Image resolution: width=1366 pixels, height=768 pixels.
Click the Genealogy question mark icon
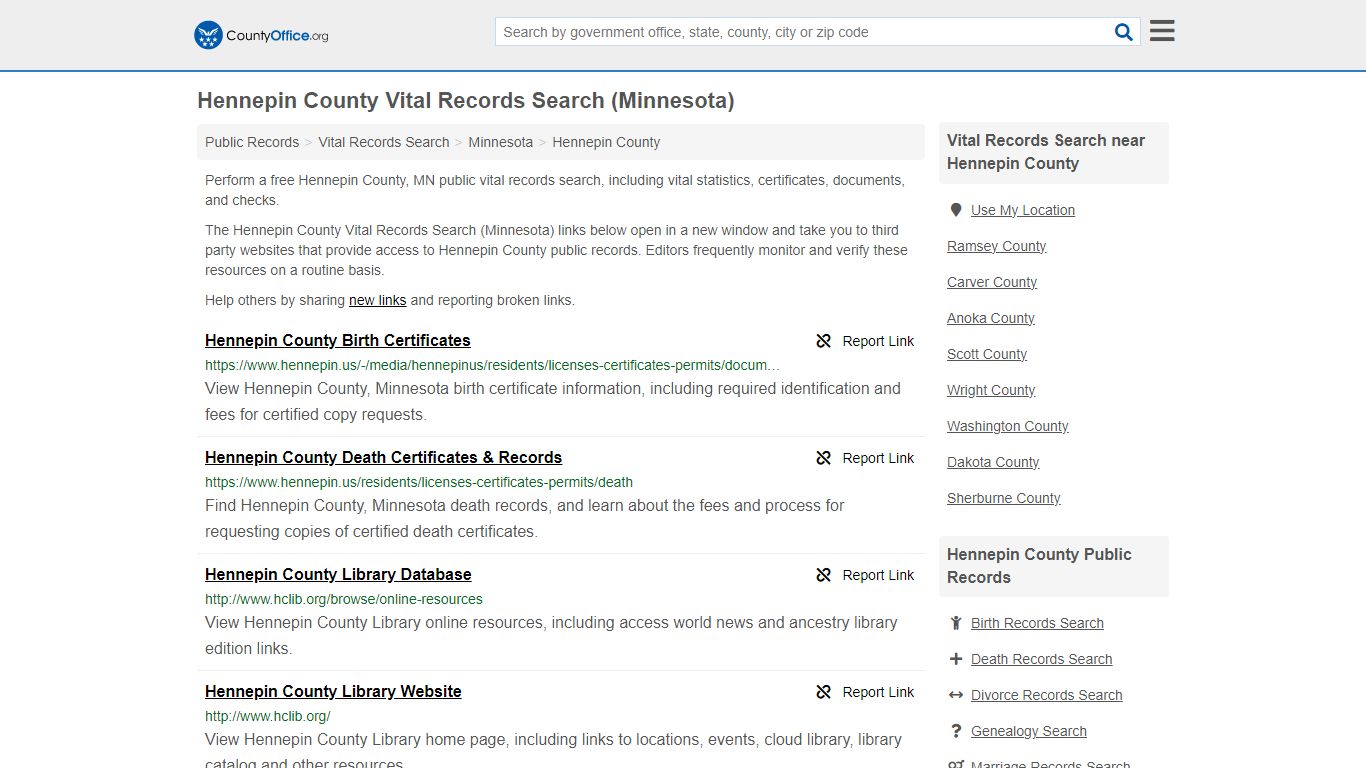(956, 731)
